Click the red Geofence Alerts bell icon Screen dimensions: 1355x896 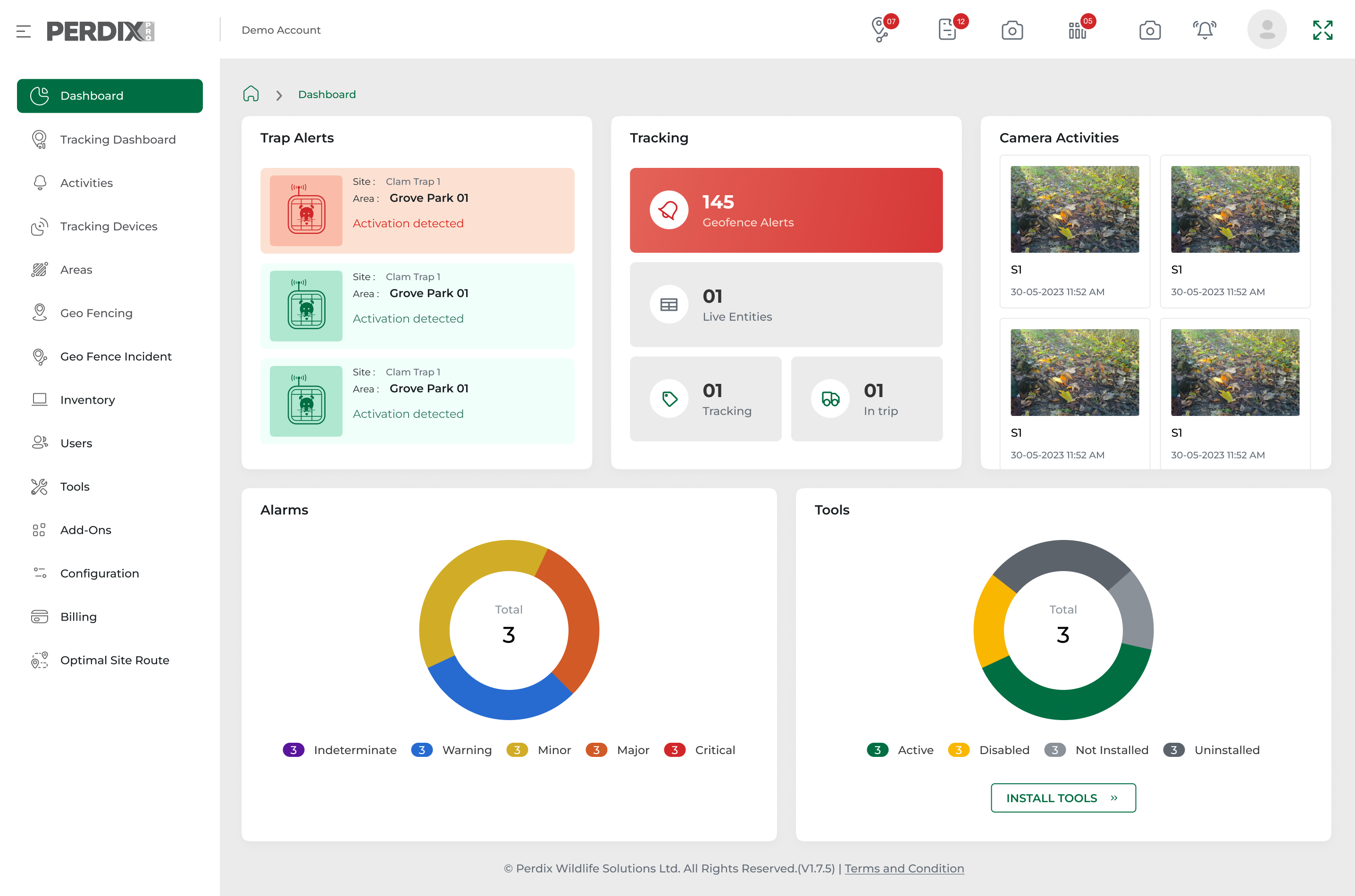pyautogui.click(x=669, y=210)
